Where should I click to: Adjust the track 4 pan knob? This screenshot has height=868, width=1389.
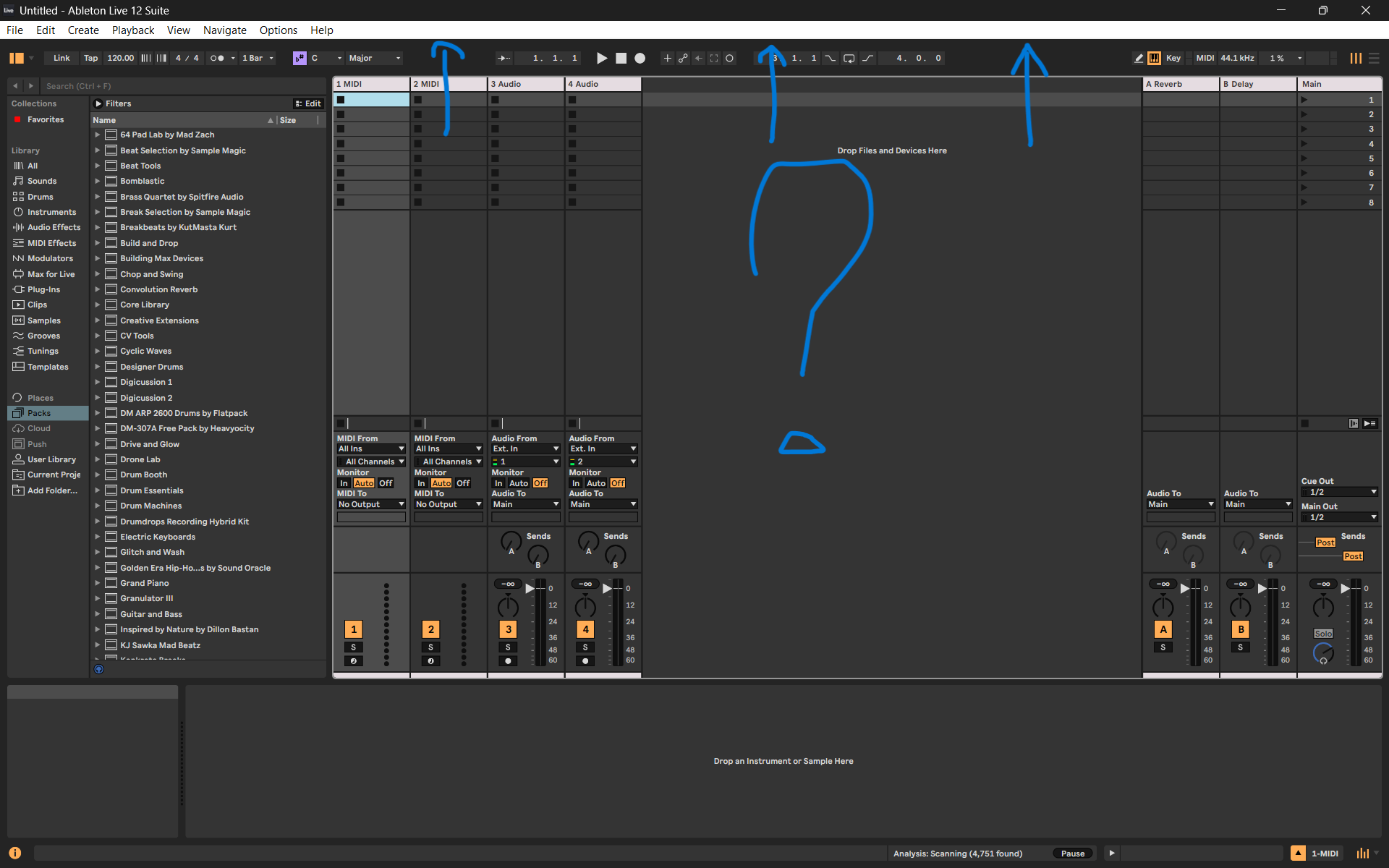point(585,606)
